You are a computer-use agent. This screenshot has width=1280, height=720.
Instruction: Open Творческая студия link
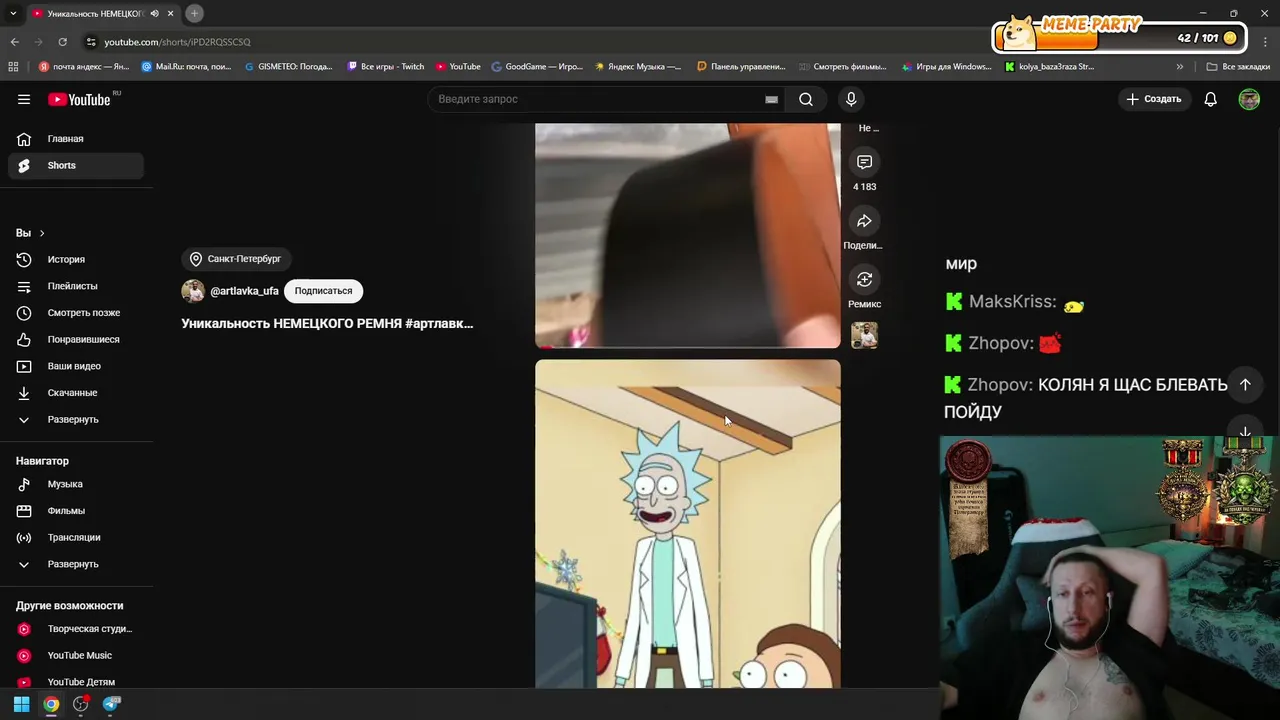76,629
